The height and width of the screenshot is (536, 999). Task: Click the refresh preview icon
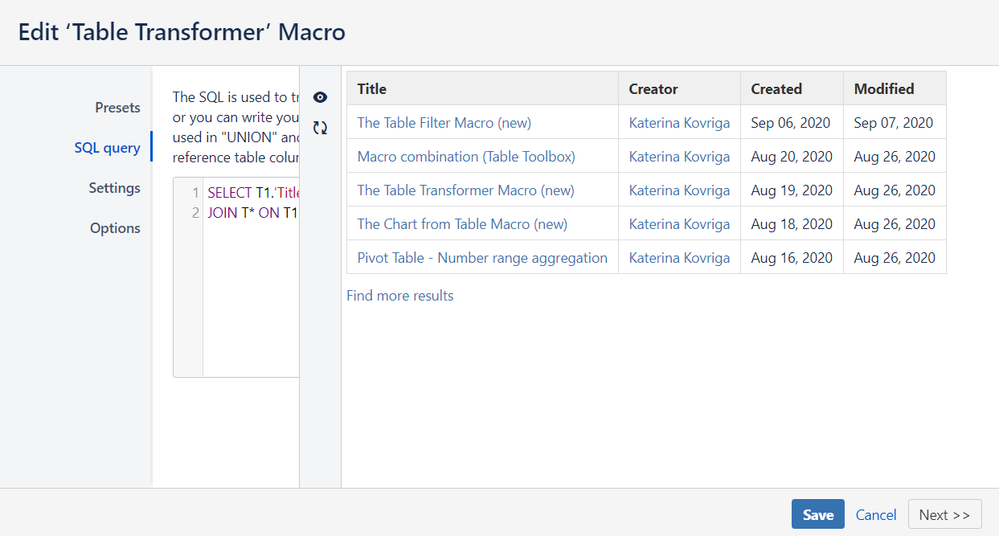320,128
